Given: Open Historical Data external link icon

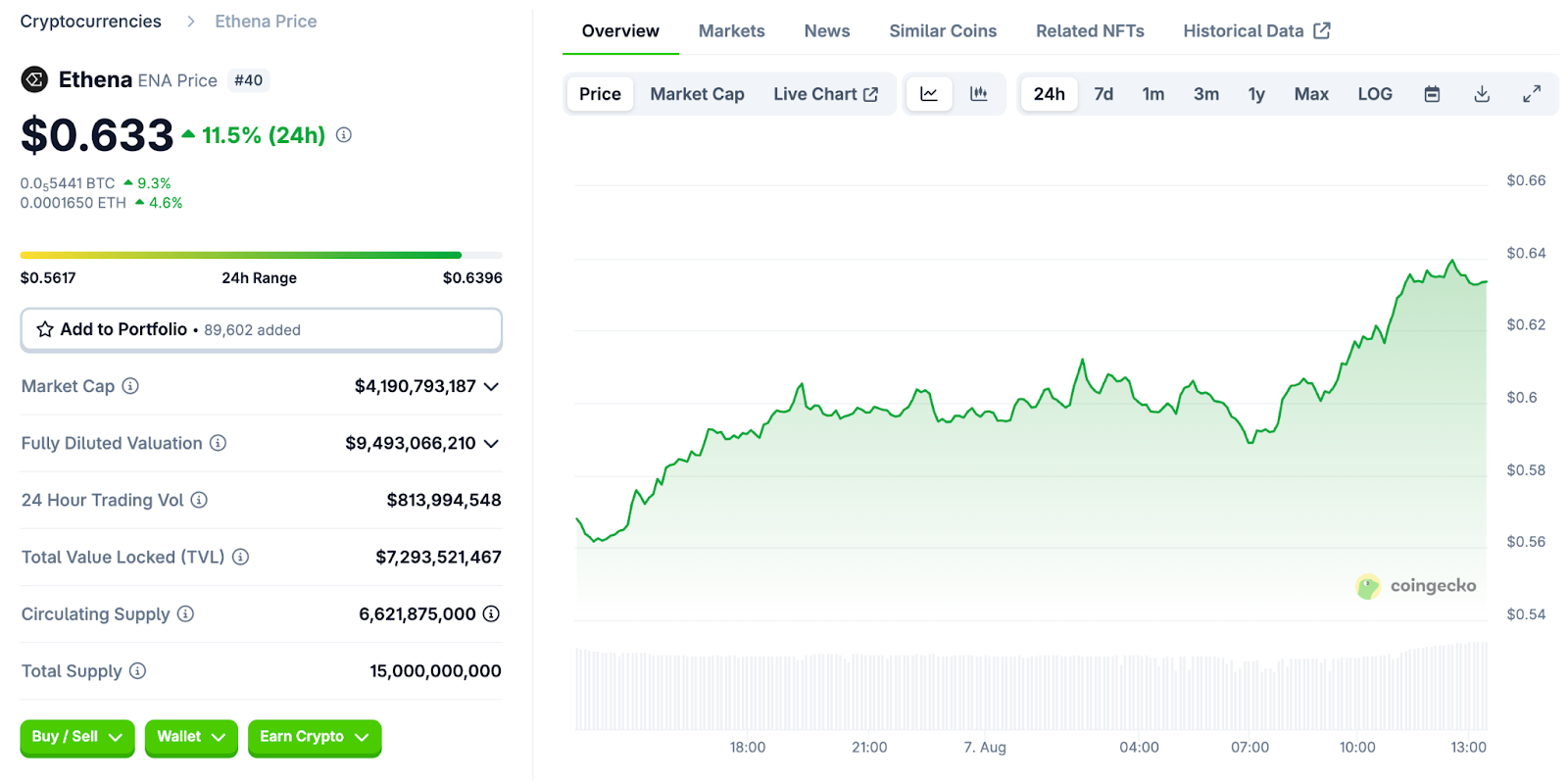Looking at the screenshot, I should point(1322,30).
